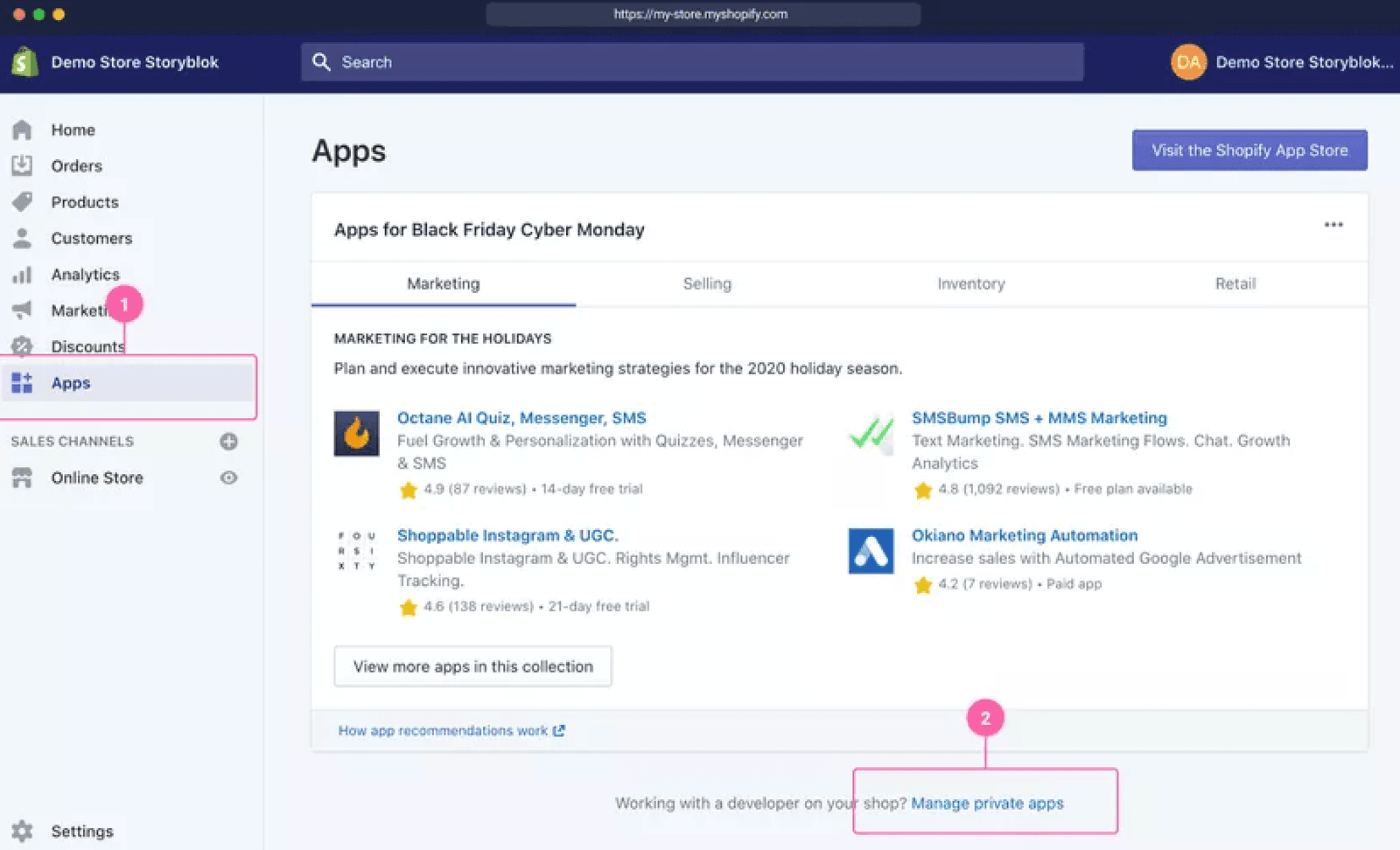
Task: Click the browser URL address bar
Action: [703, 14]
